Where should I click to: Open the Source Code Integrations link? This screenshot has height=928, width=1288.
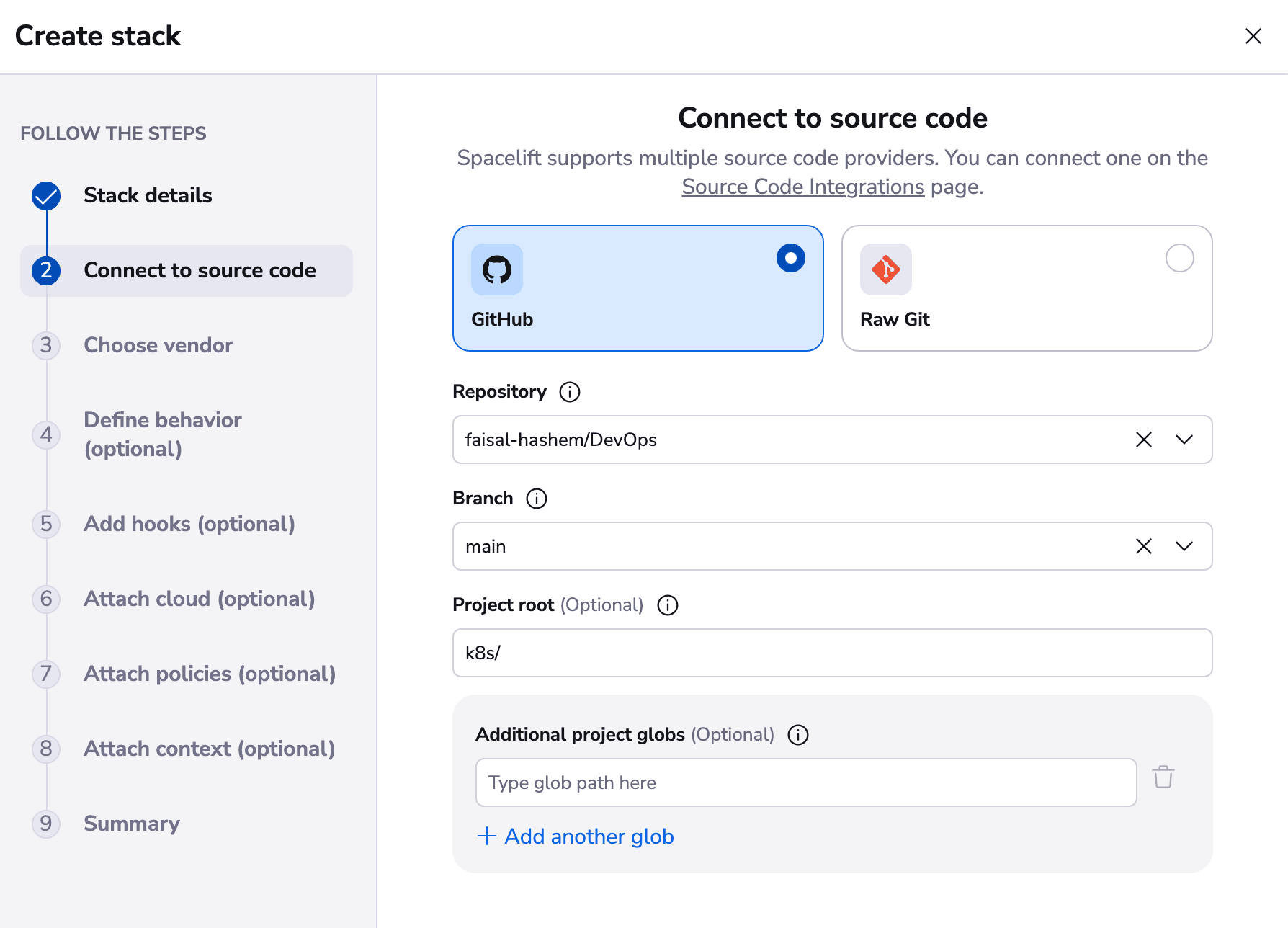(x=803, y=187)
